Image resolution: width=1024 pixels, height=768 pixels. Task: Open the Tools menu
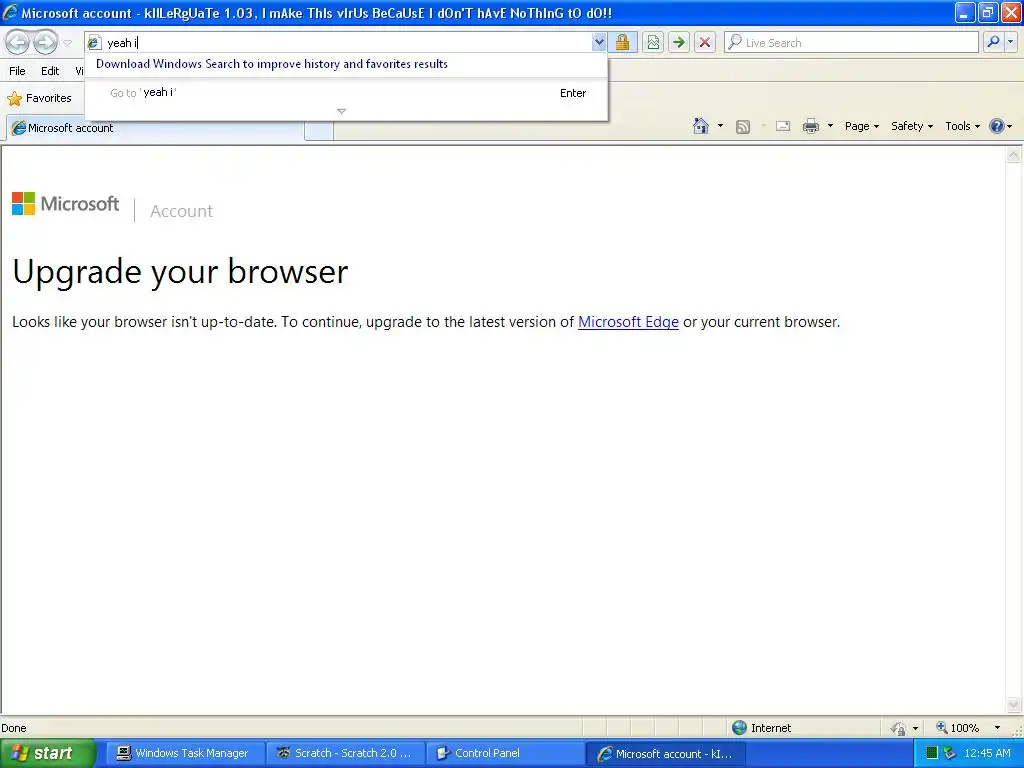click(963, 126)
